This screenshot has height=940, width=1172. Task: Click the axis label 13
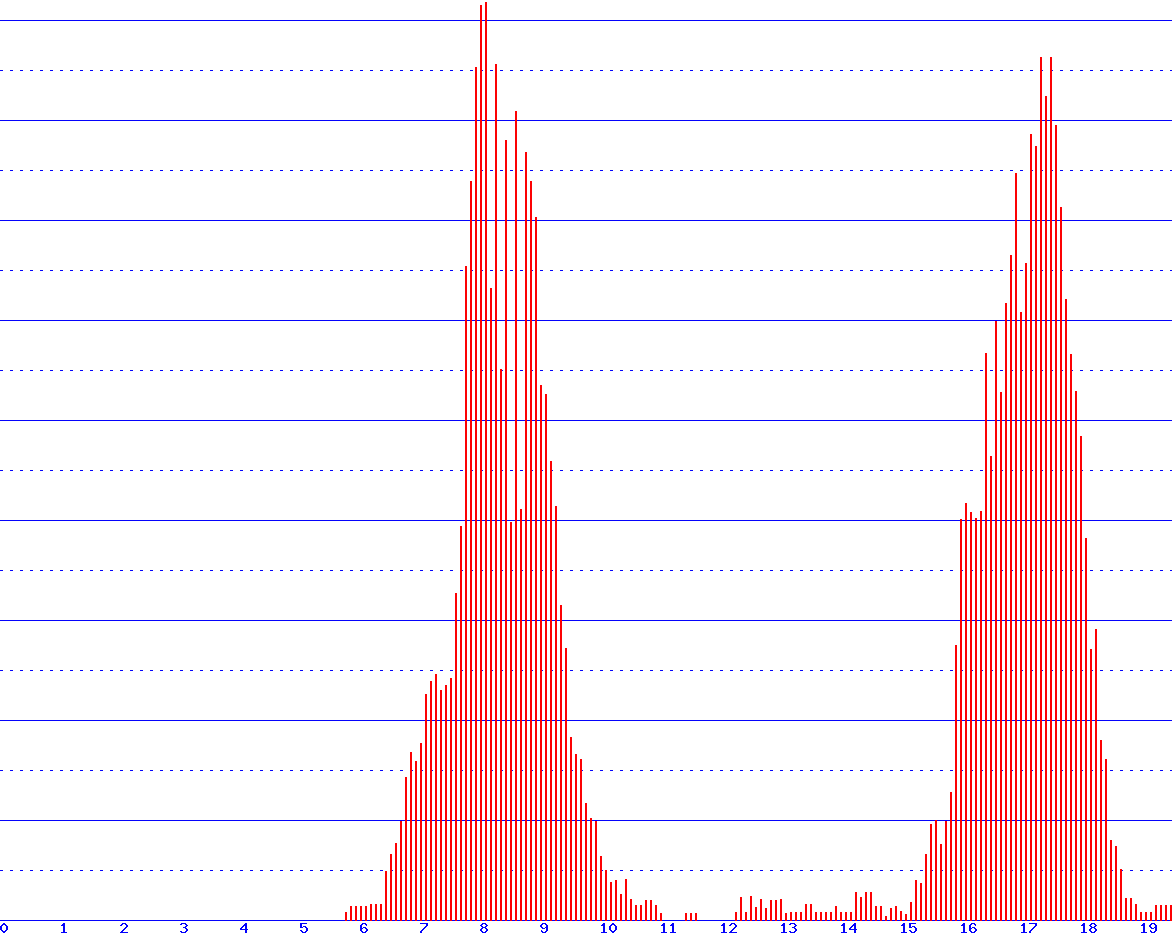(x=789, y=929)
